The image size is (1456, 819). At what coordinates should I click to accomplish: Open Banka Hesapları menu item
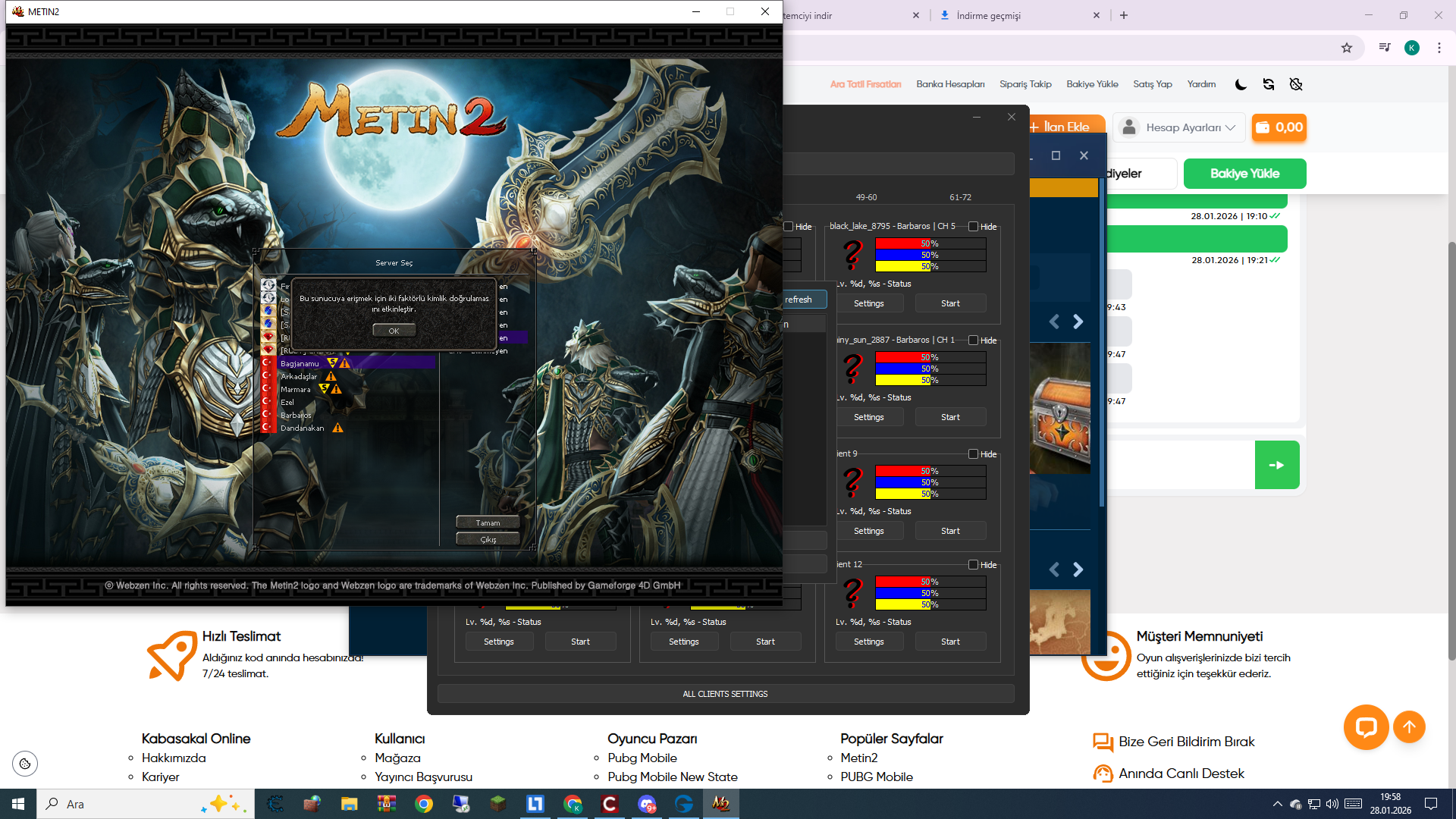950,84
